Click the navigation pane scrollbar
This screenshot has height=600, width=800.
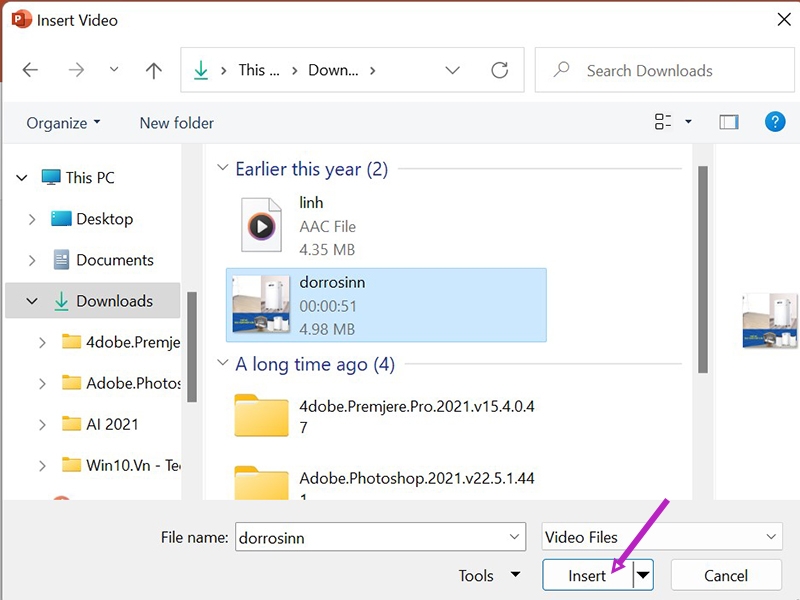[192, 346]
